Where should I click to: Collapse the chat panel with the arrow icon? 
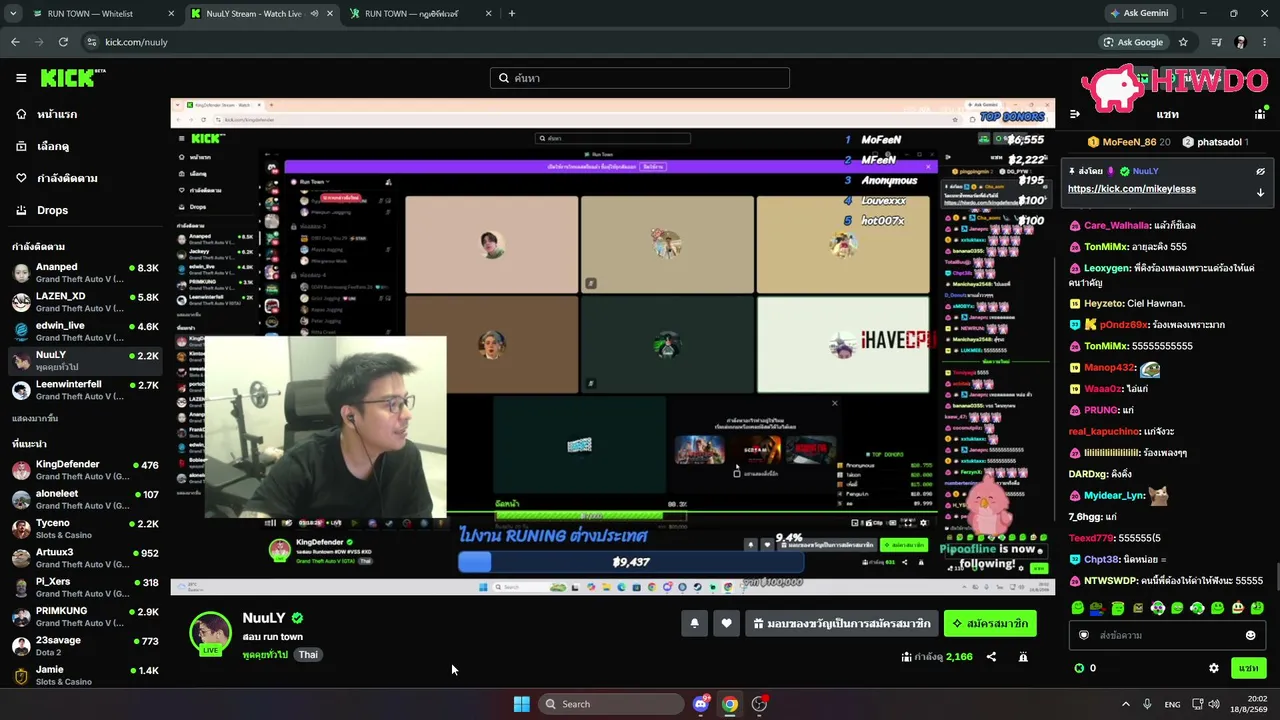[1075, 114]
